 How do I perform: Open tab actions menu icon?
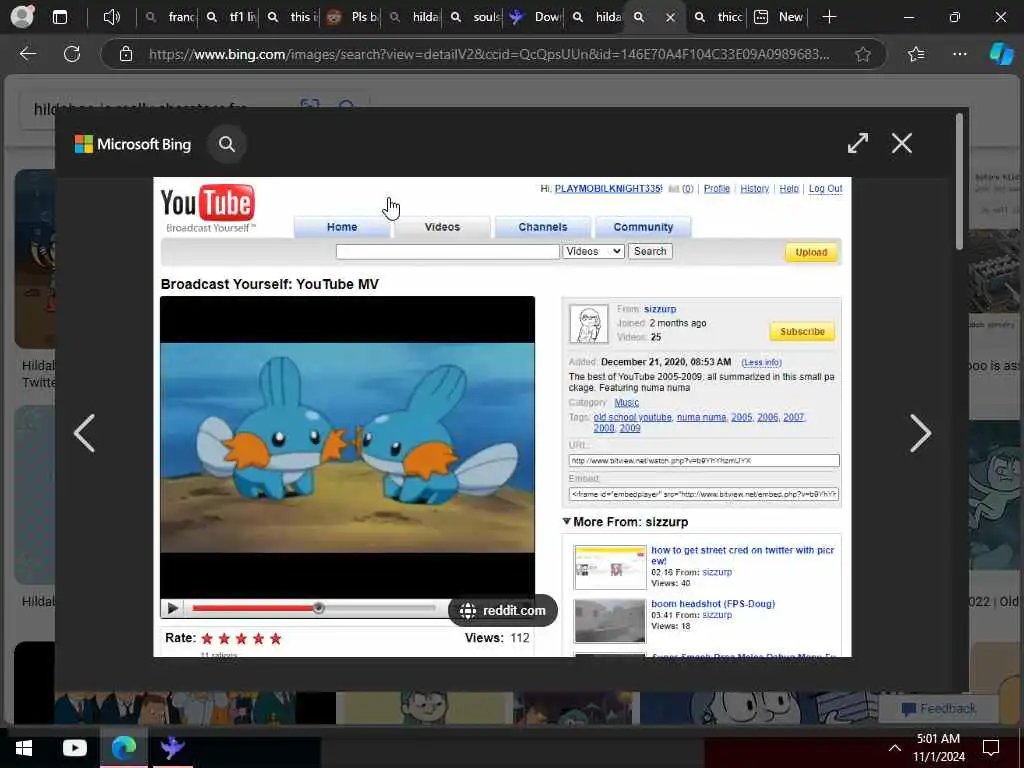click(x=59, y=17)
